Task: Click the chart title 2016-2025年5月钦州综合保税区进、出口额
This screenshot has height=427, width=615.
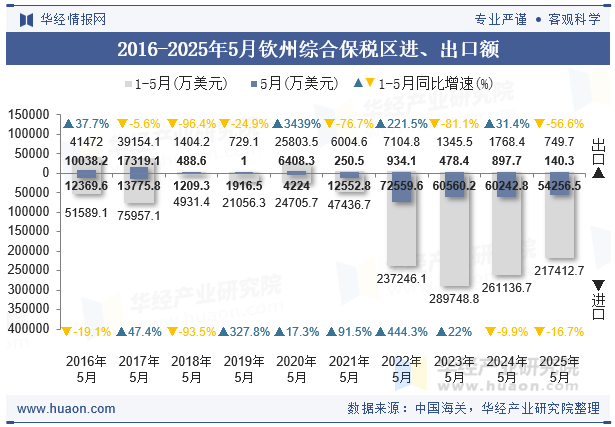Action: pos(308,49)
